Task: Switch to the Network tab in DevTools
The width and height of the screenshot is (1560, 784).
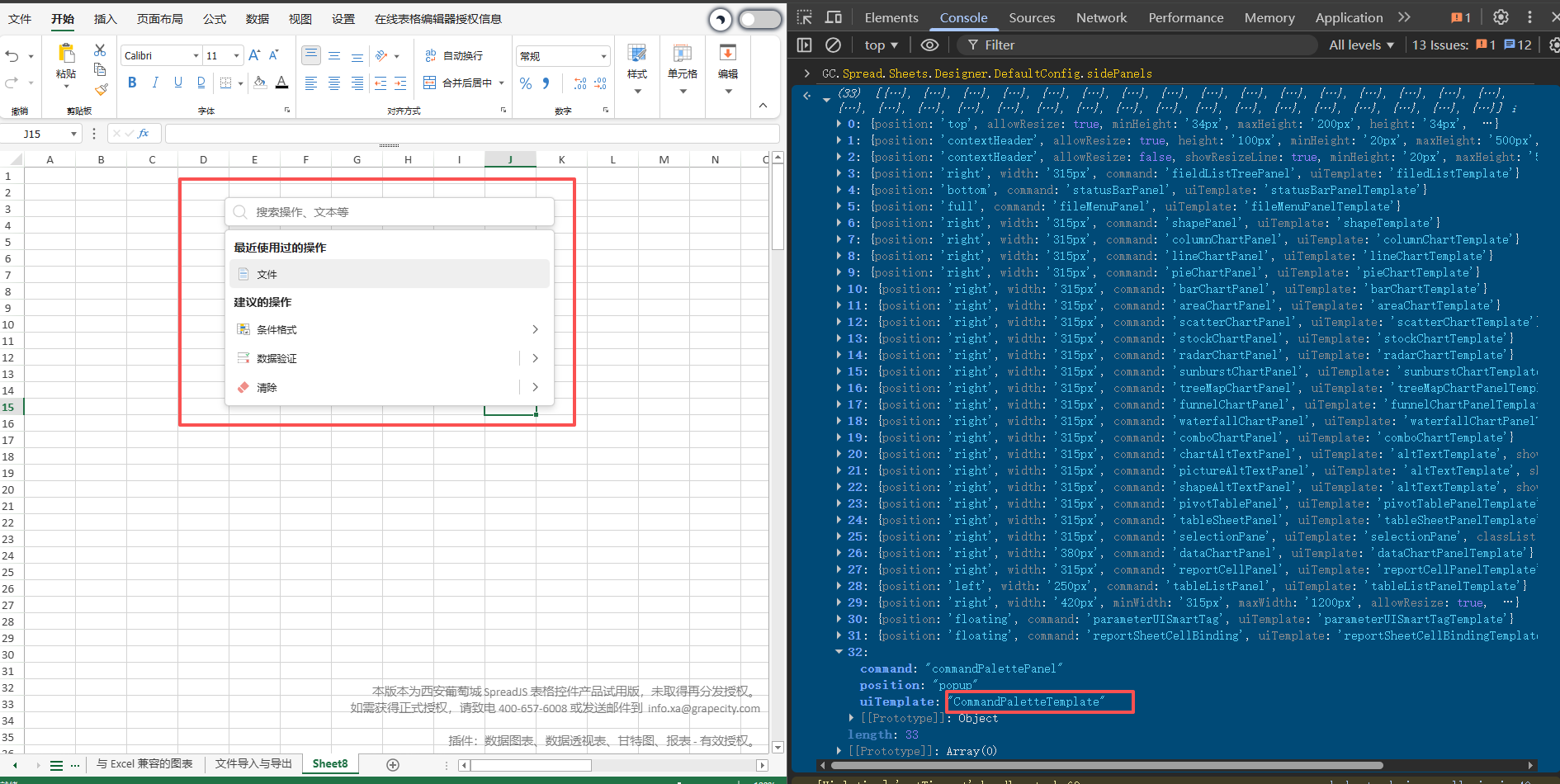Action: [x=1101, y=17]
